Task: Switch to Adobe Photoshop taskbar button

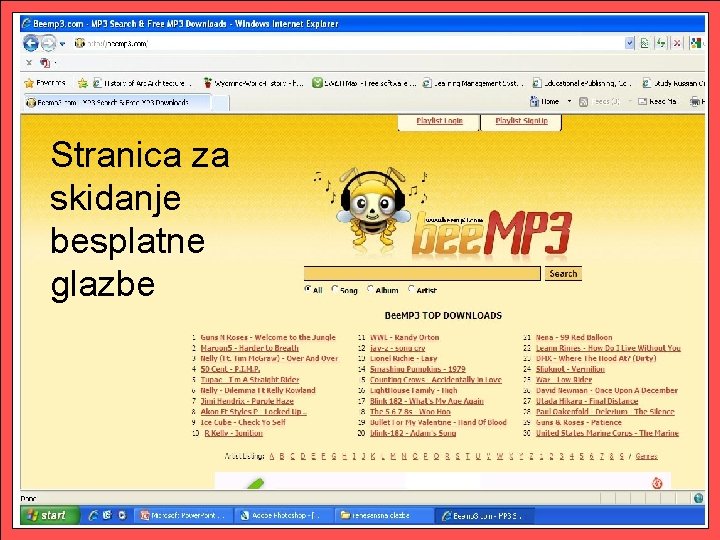Action: click(x=283, y=515)
